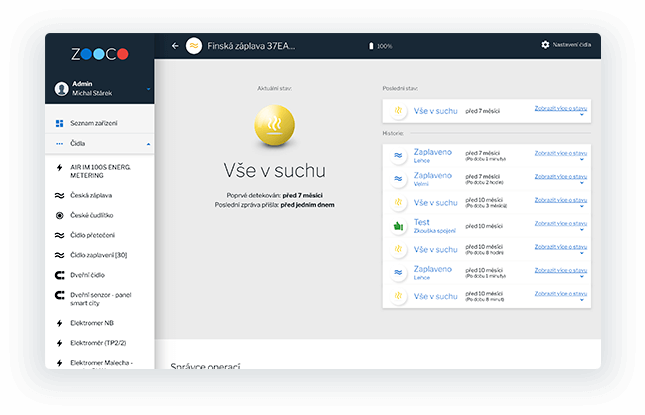Viewport: 645px width, 415px height.
Task: Click the large Vše v suchu status text
Action: pyautogui.click(x=274, y=171)
